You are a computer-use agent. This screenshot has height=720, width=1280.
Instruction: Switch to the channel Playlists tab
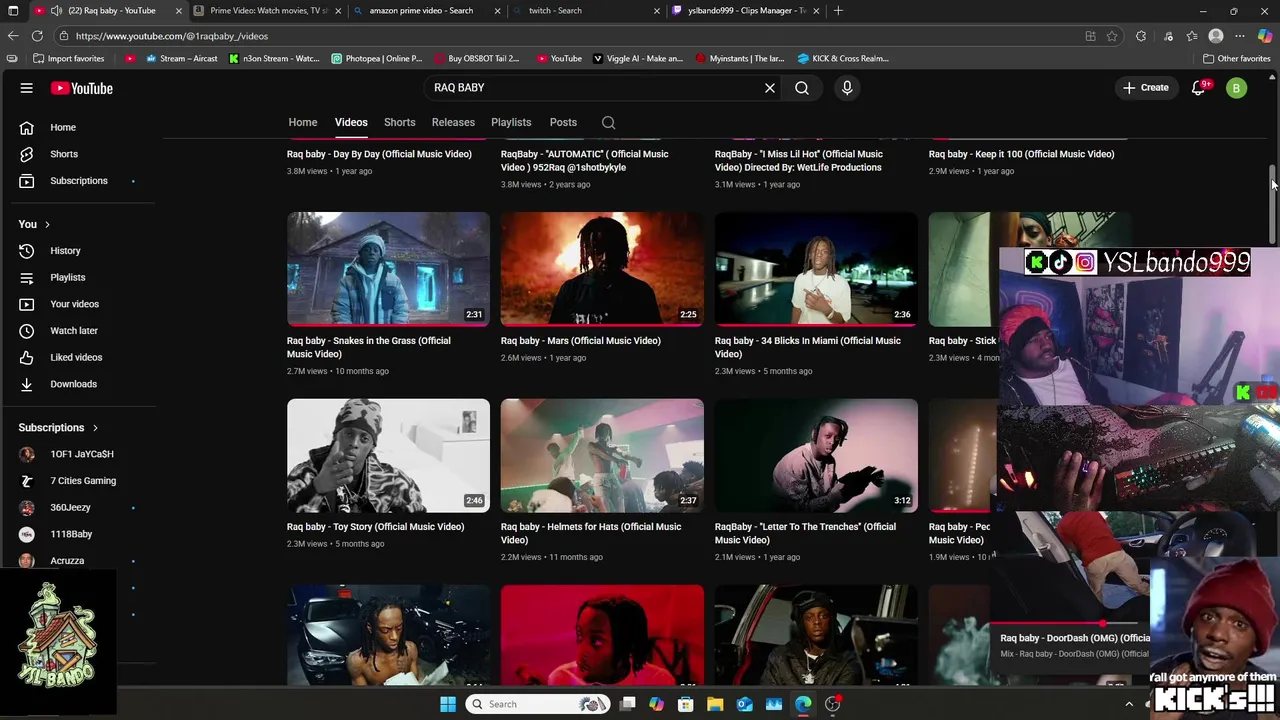point(511,122)
